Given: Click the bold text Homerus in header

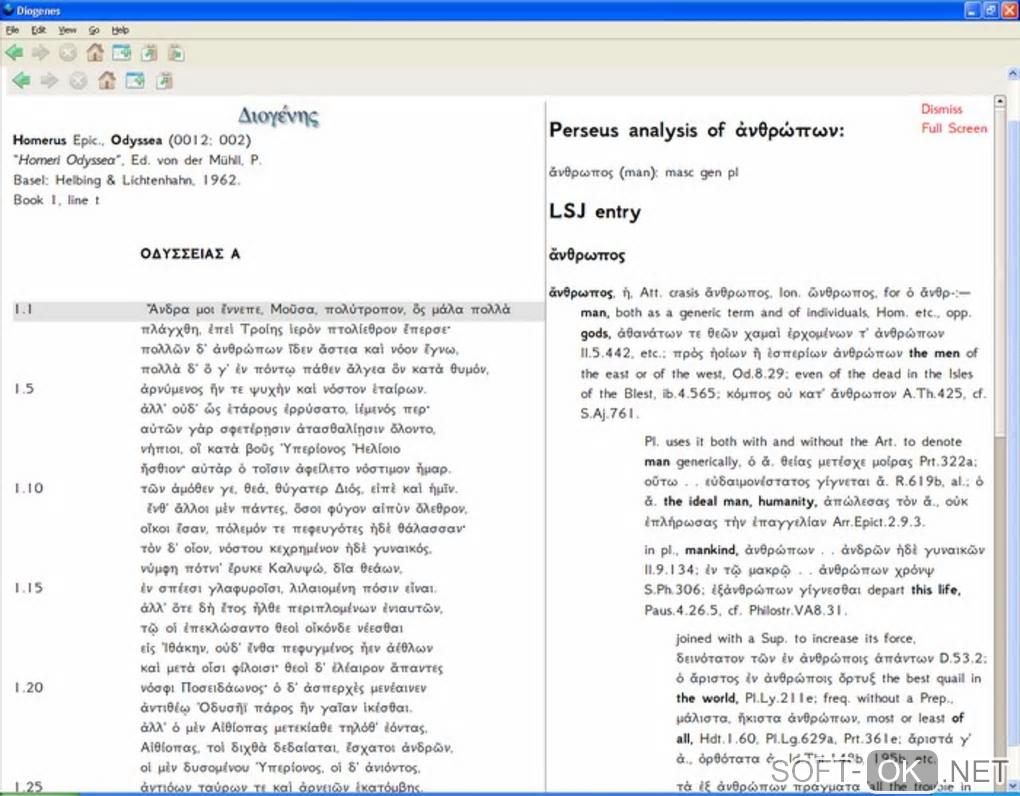Looking at the screenshot, I should (40, 140).
